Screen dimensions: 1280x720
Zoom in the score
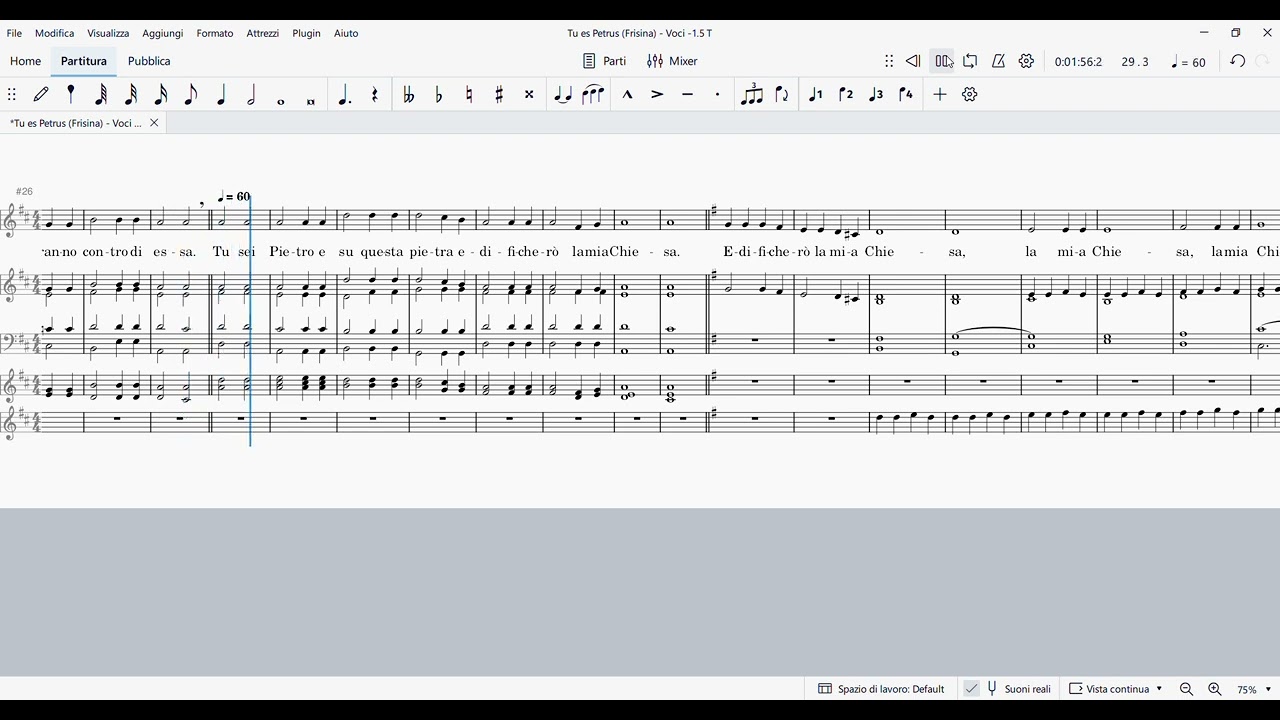pyautogui.click(x=1215, y=689)
